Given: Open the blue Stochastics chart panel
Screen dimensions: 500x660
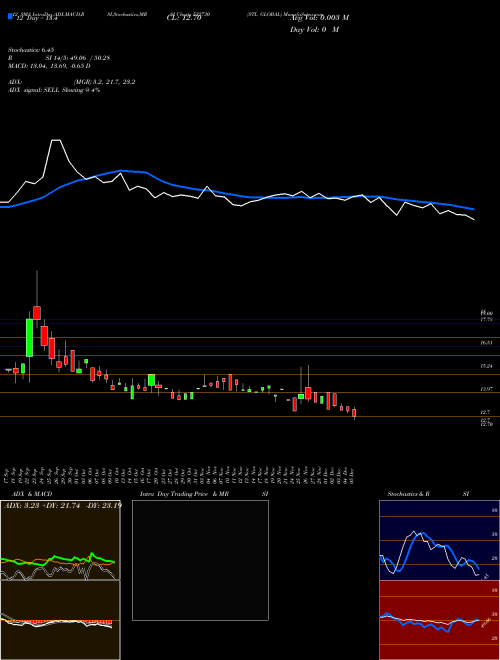Looking at the screenshot, I should 439,540.
